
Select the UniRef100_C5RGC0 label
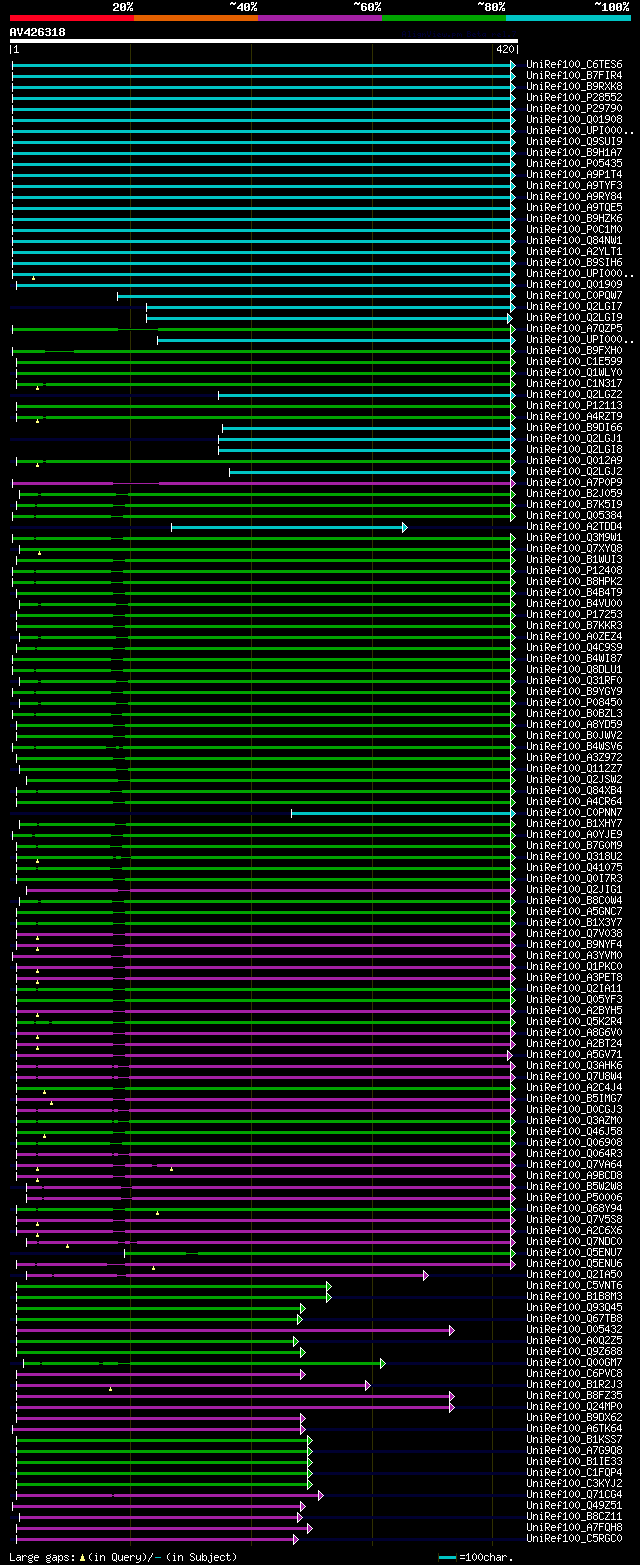[573, 1538]
